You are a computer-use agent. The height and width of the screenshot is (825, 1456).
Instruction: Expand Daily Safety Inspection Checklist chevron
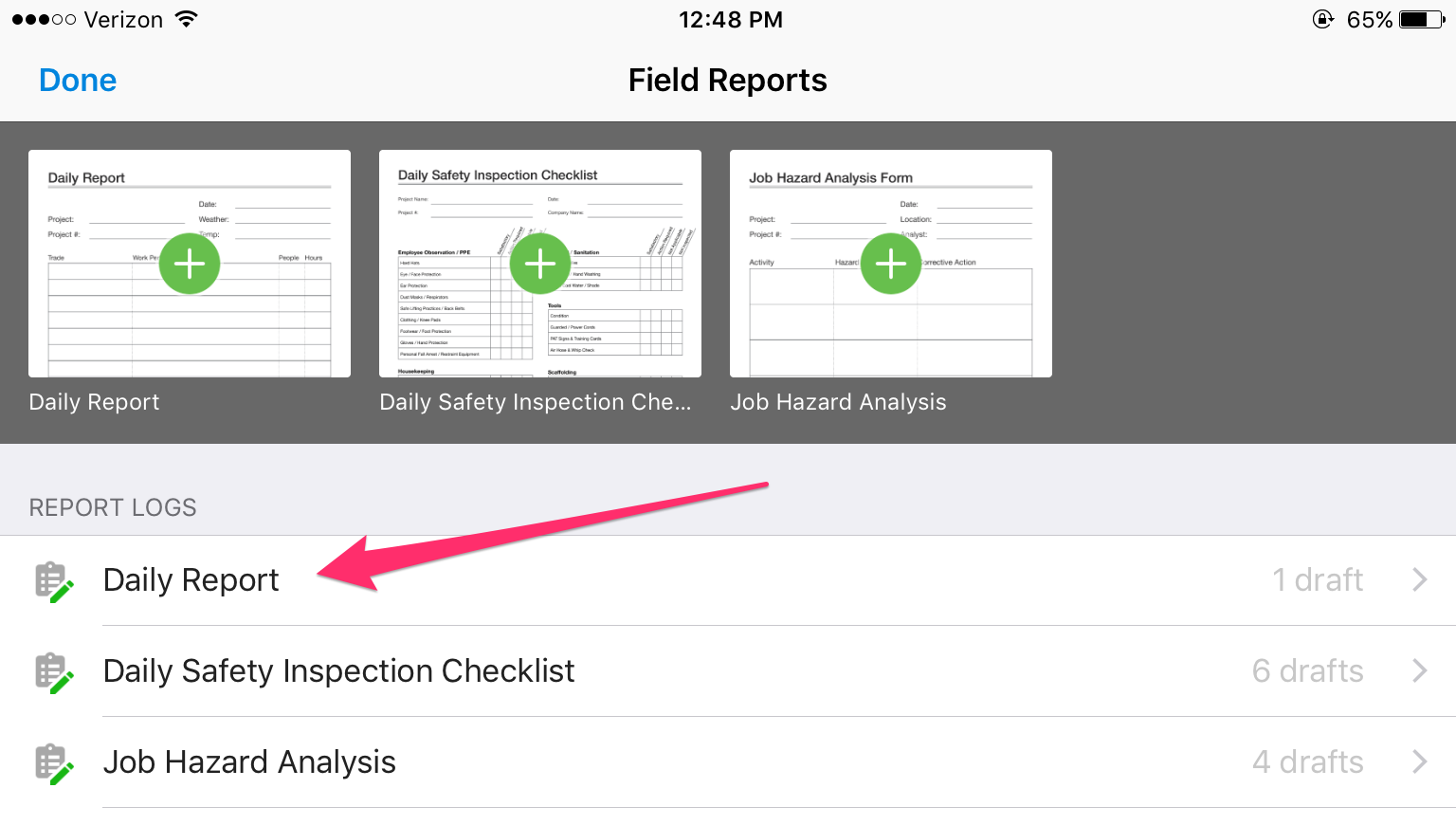click(1419, 670)
